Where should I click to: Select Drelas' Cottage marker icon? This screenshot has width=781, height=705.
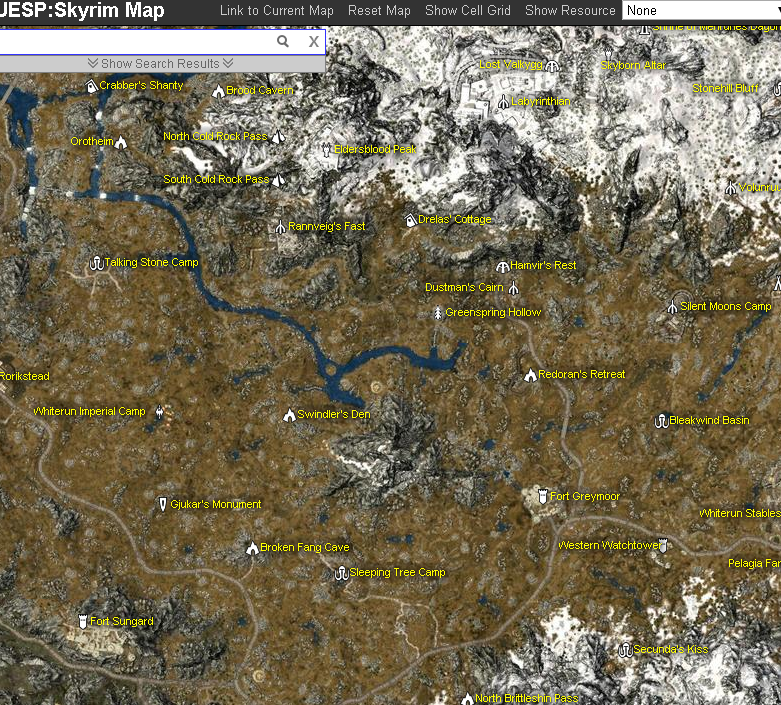point(410,220)
